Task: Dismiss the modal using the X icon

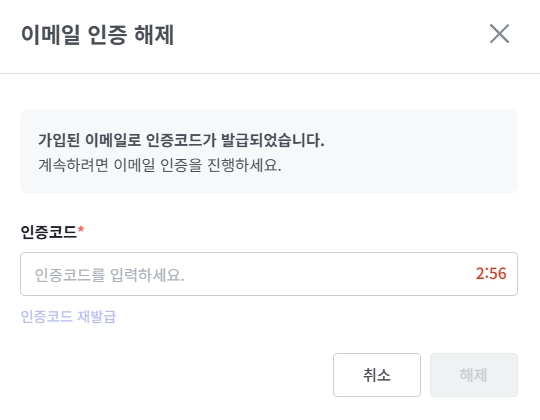Action: [499, 34]
